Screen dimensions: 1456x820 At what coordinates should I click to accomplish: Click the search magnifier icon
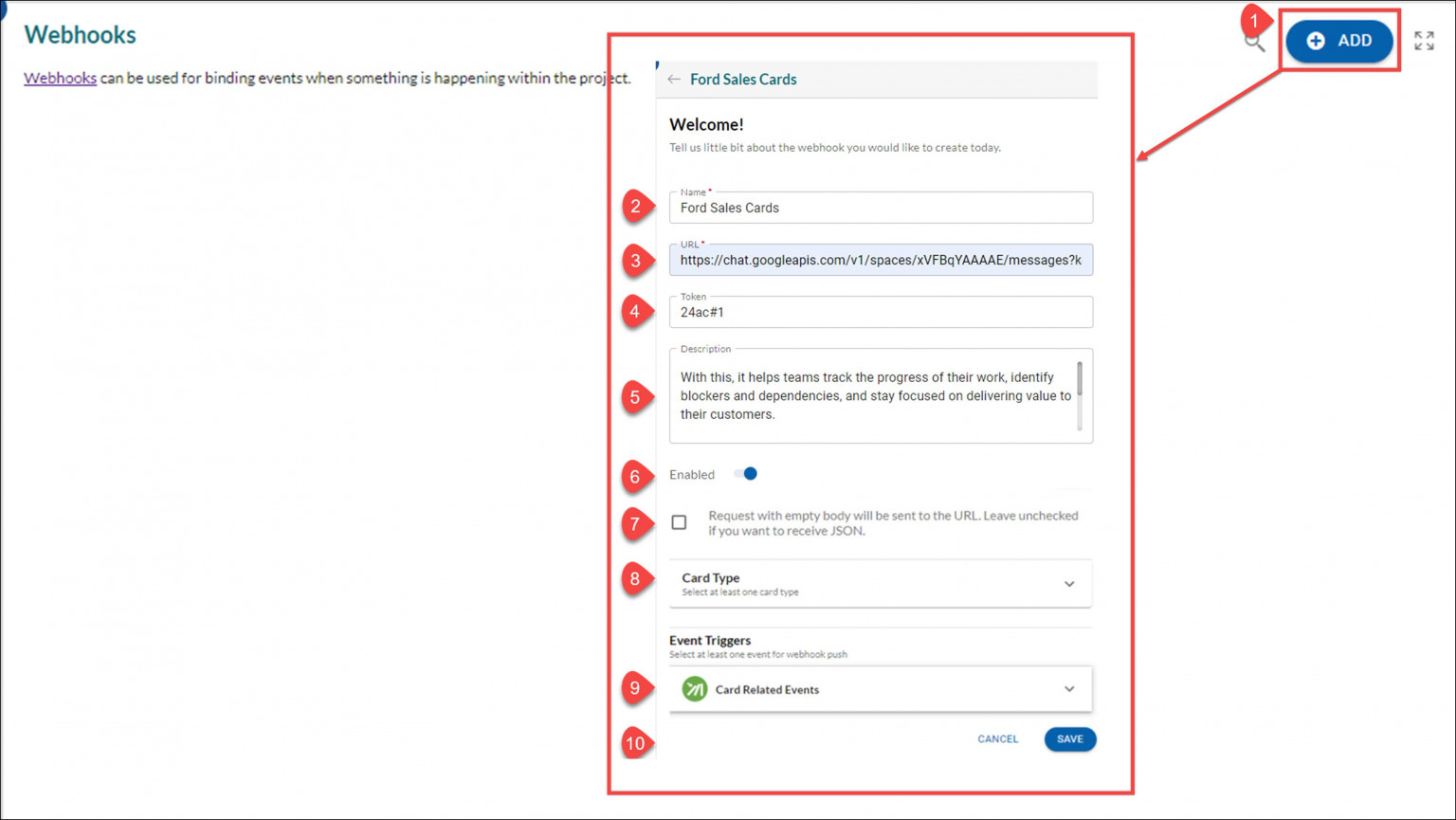pyautogui.click(x=1254, y=43)
